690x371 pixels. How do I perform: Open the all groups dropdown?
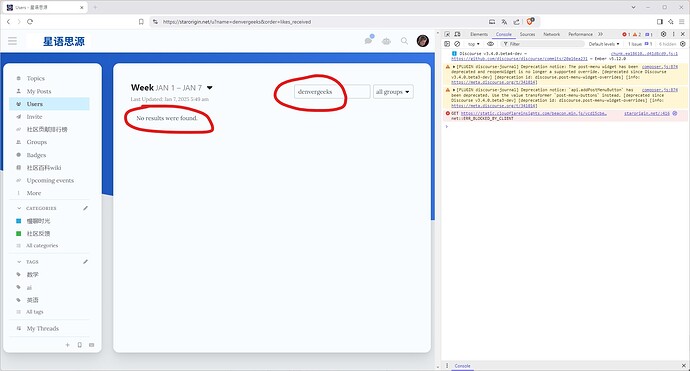[x=393, y=92]
